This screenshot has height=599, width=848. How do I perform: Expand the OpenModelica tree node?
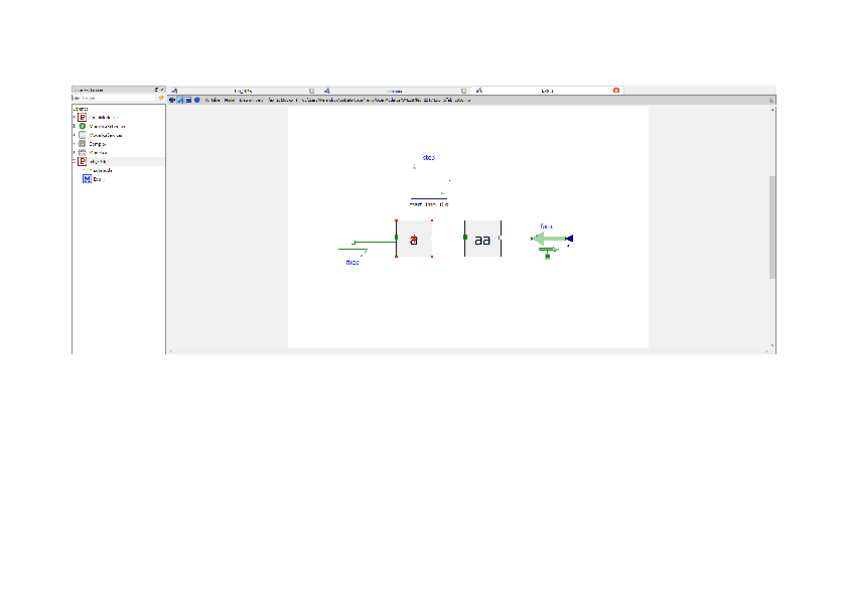(74, 117)
